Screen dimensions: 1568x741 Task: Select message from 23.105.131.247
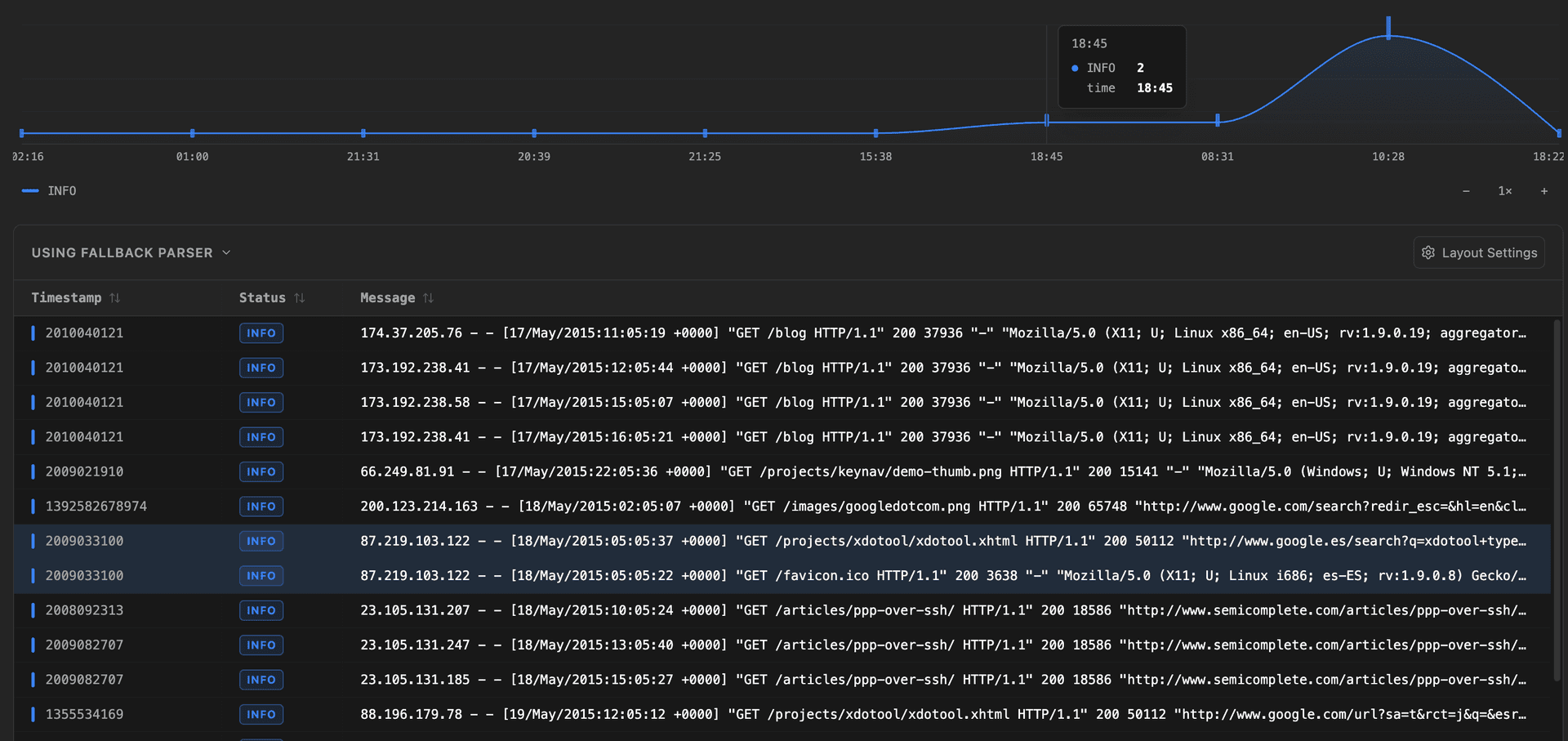pos(943,645)
